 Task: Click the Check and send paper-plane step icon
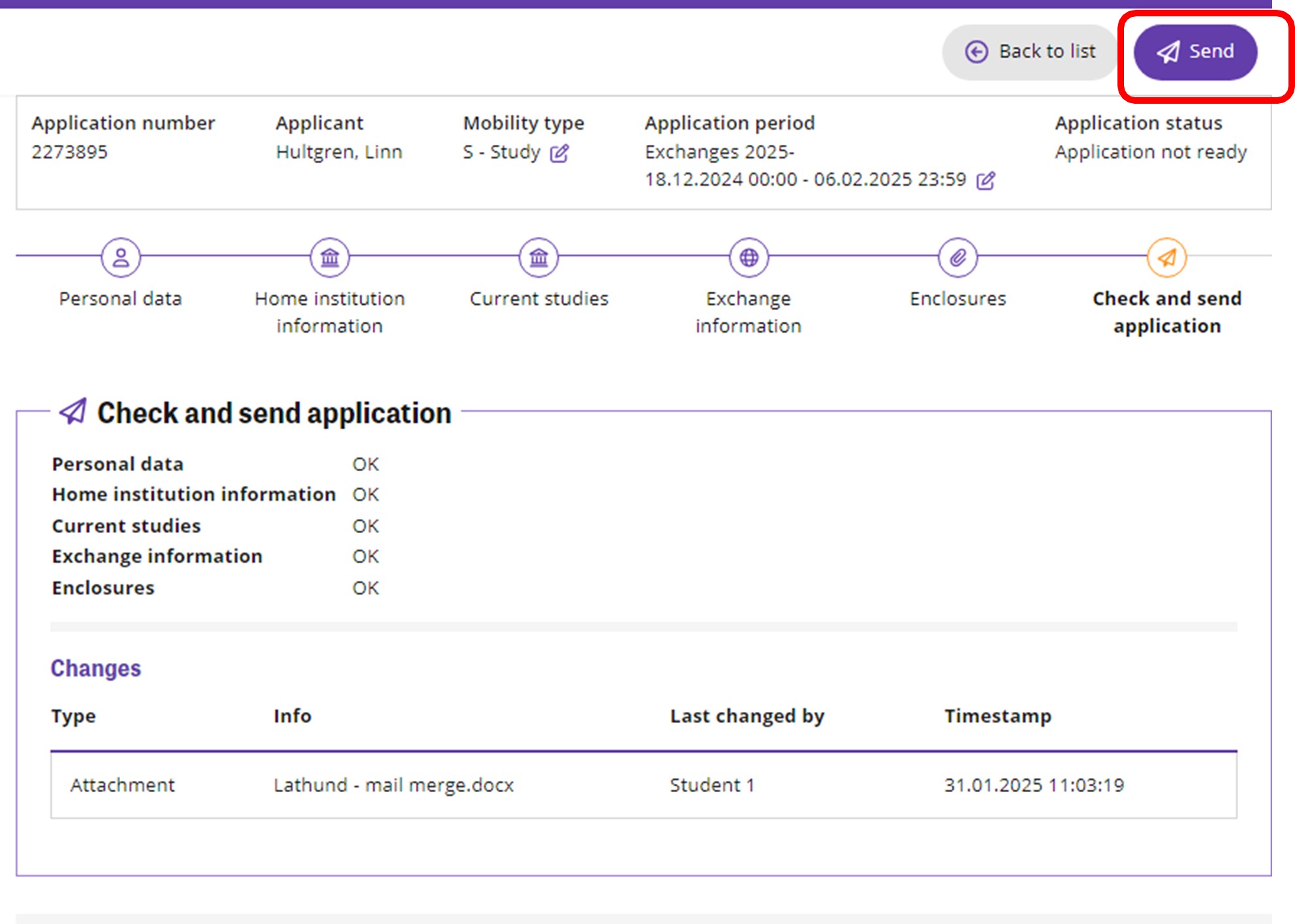click(x=1167, y=257)
